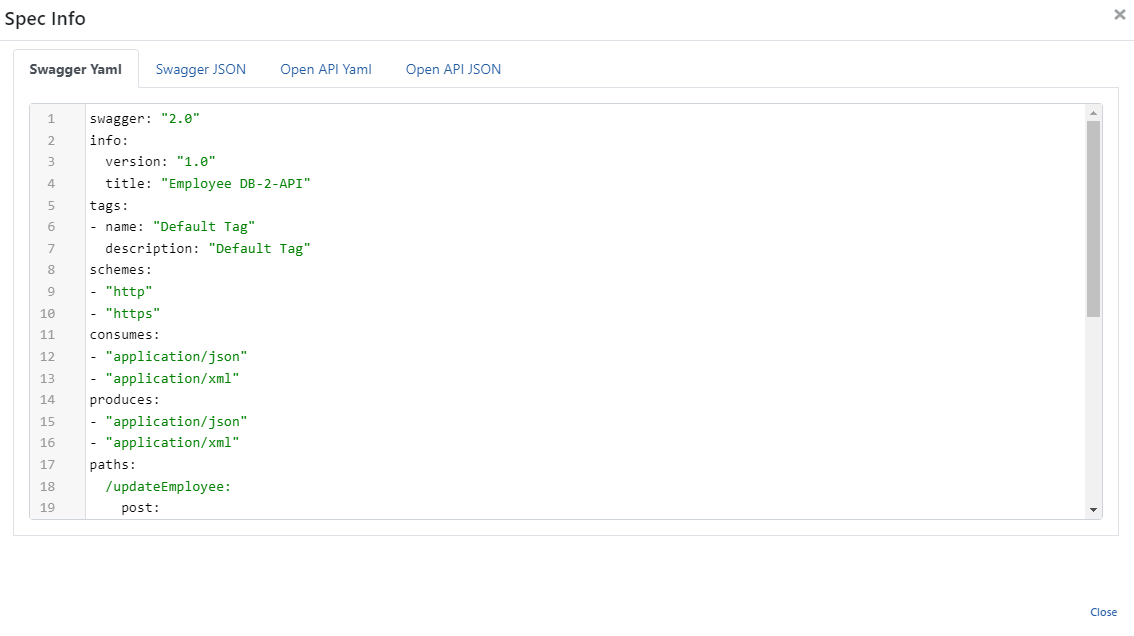
Task: Click the scrollbar up arrow in code editor
Action: [x=1094, y=112]
